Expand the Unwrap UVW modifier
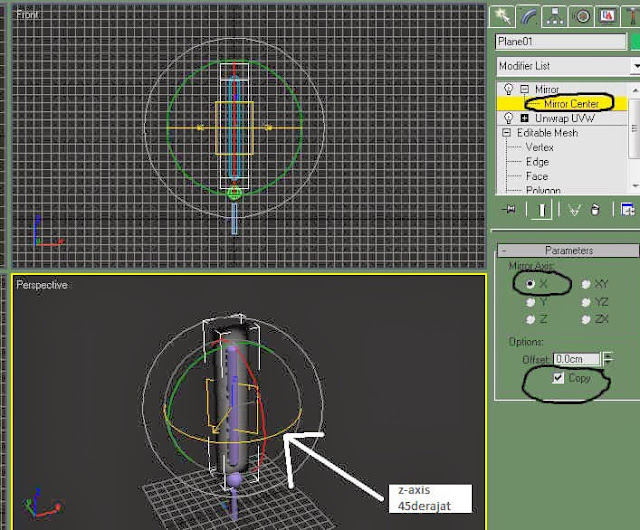 (524, 118)
